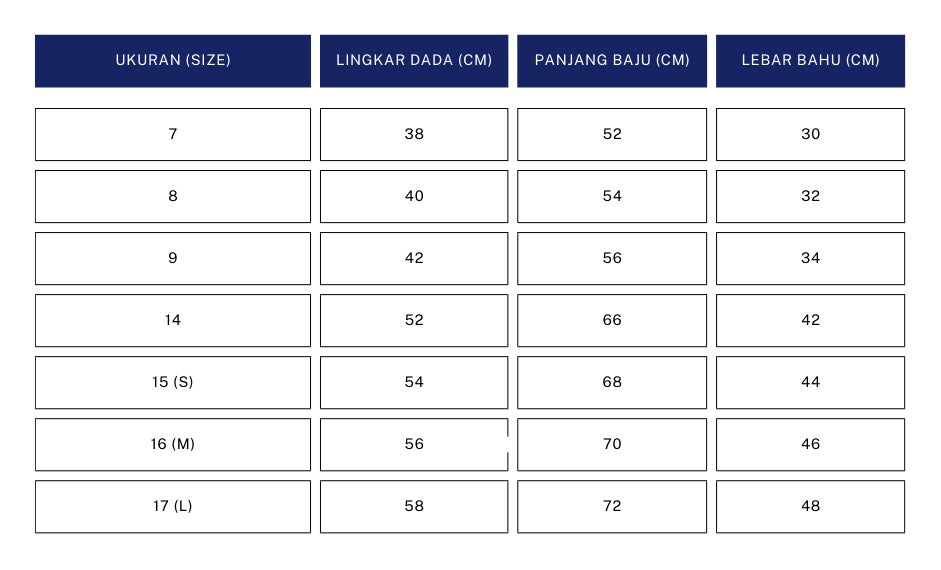Click the size 9 cell

click(173, 258)
